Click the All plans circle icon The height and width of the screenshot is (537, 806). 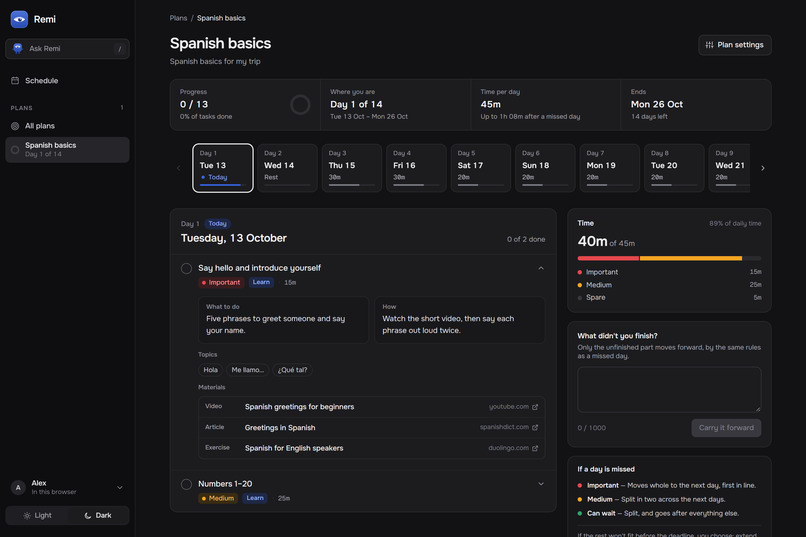[x=15, y=126]
